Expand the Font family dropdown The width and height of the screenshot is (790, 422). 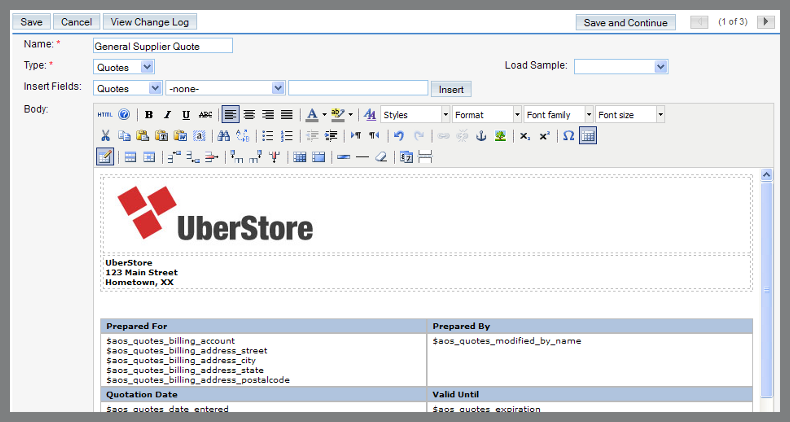click(x=558, y=115)
